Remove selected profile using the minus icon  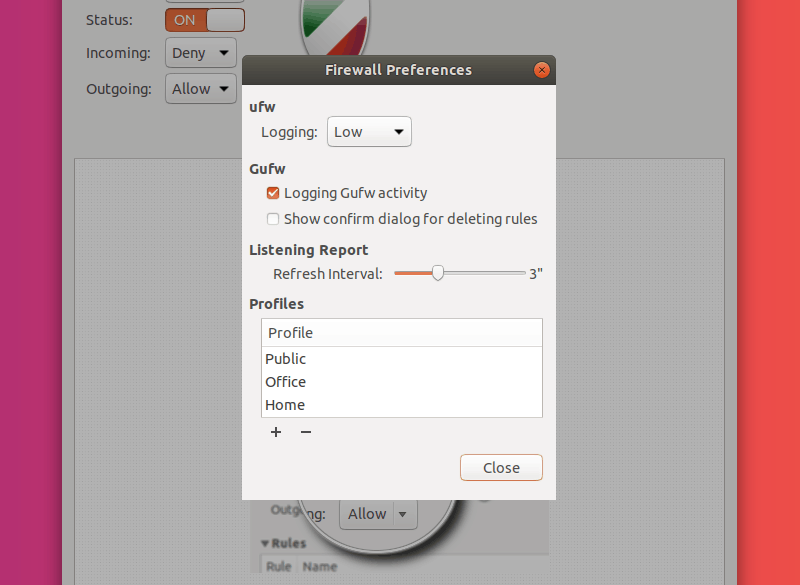(x=305, y=432)
